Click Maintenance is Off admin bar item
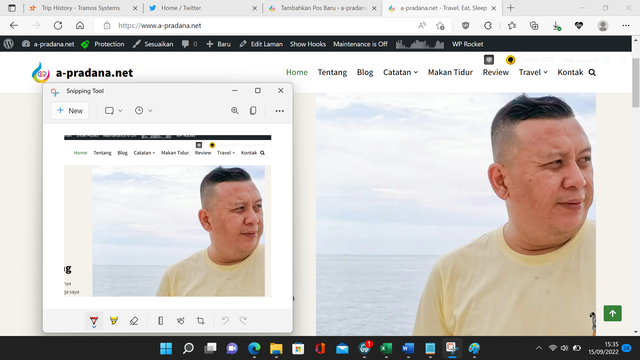This screenshot has height=360, width=640. point(360,44)
